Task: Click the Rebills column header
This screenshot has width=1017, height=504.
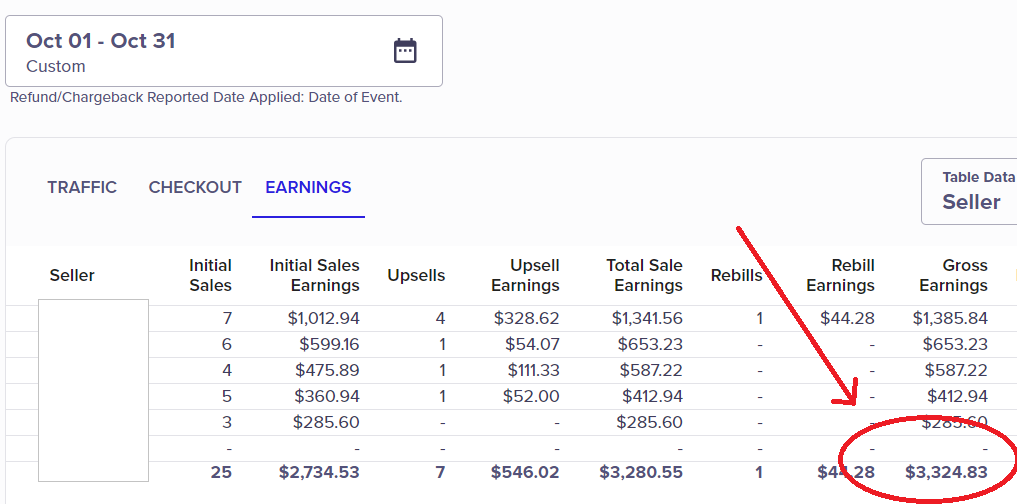Action: [x=736, y=275]
